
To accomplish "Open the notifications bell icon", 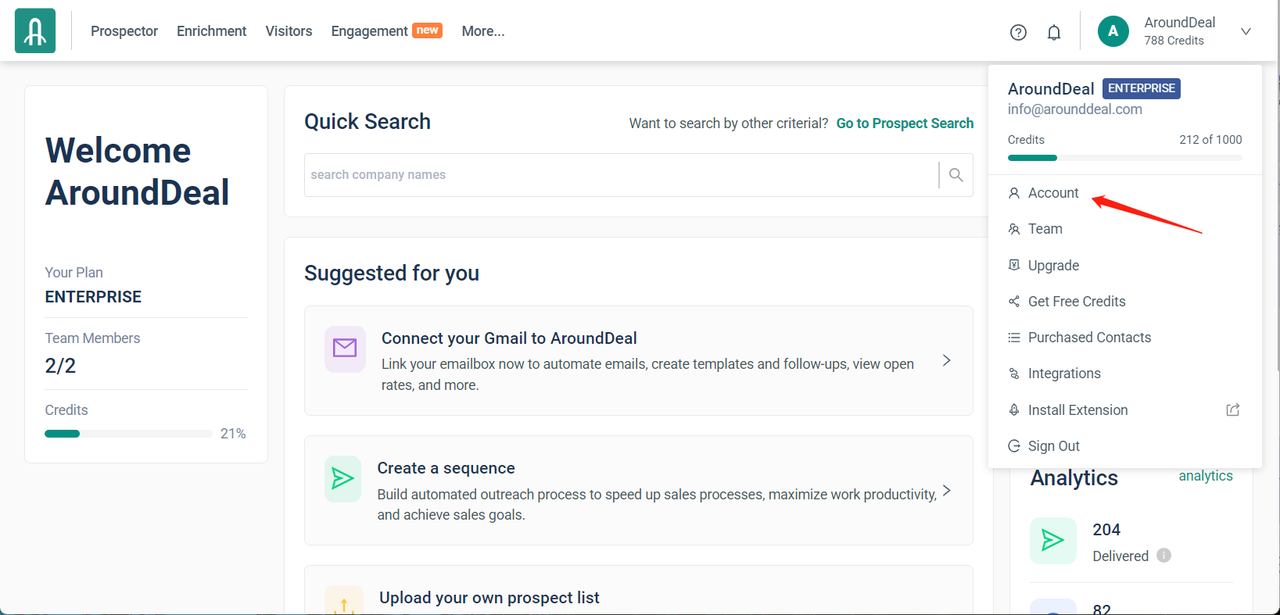I will (x=1054, y=32).
